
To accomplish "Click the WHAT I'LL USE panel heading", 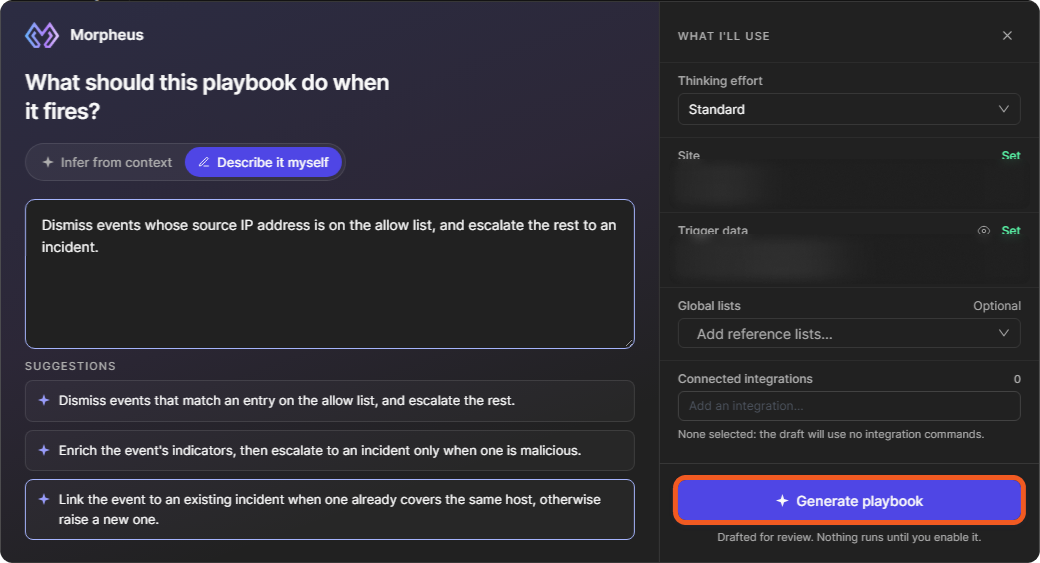I will [x=724, y=36].
